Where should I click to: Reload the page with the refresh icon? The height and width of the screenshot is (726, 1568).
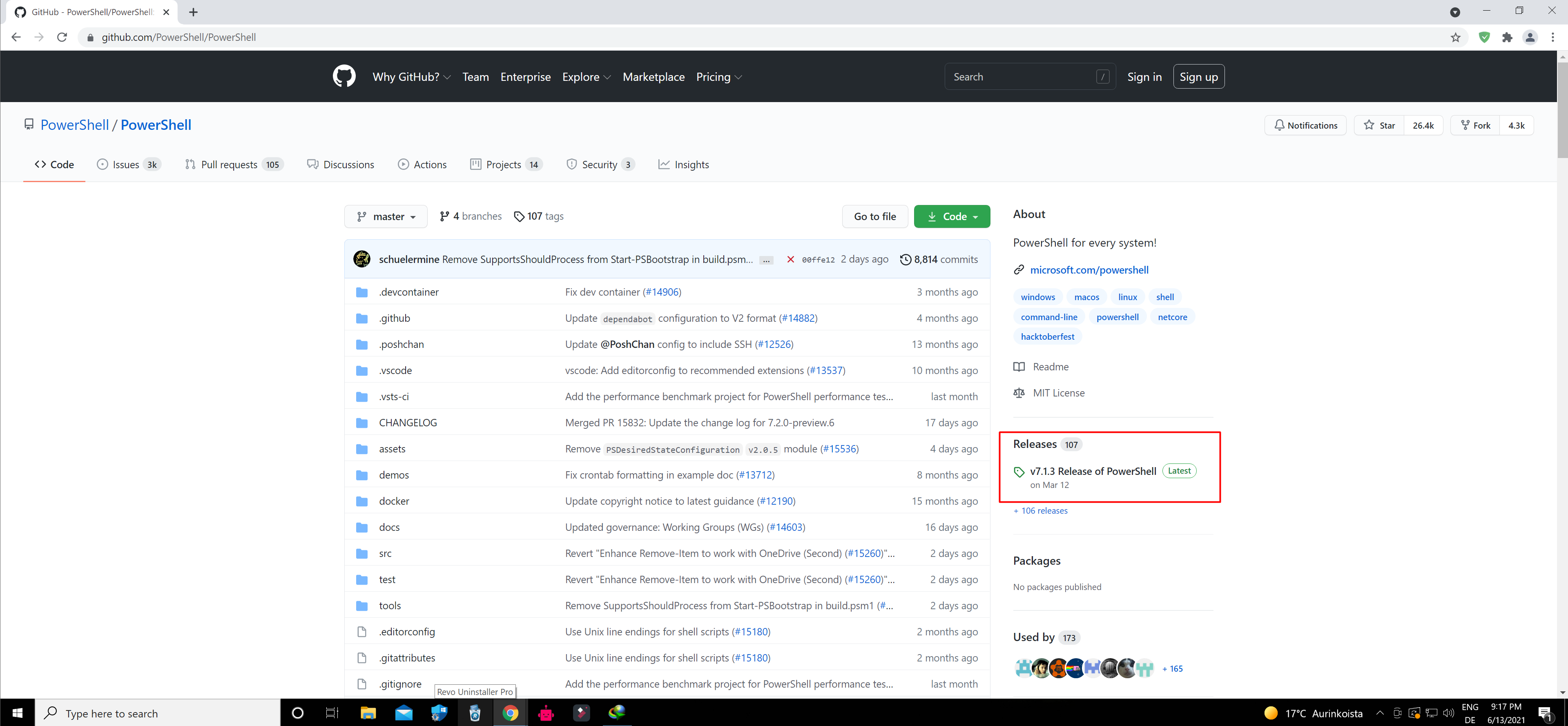click(x=62, y=37)
